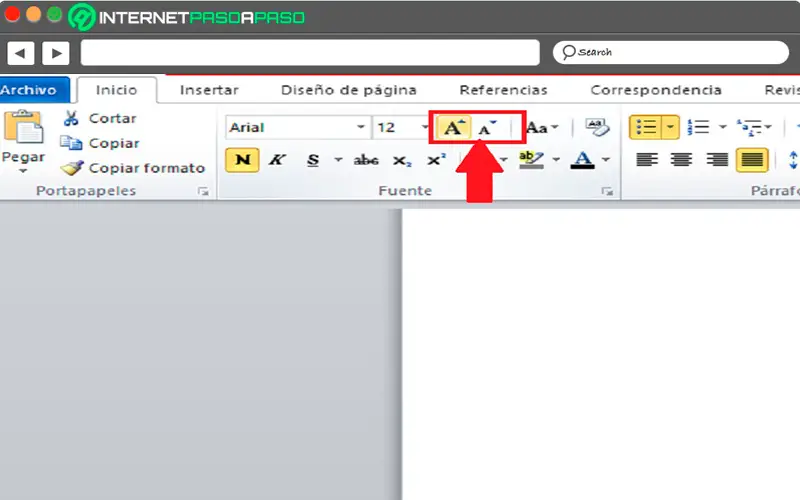Switch to the Insertar tab
800x500 pixels.
pyautogui.click(x=209, y=90)
